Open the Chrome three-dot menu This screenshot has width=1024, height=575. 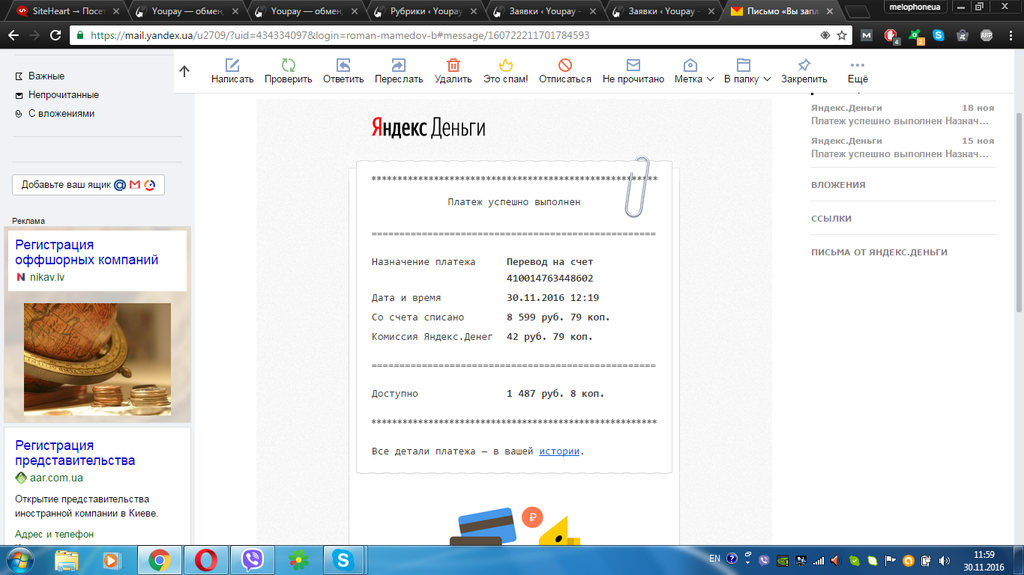(x=1010, y=35)
